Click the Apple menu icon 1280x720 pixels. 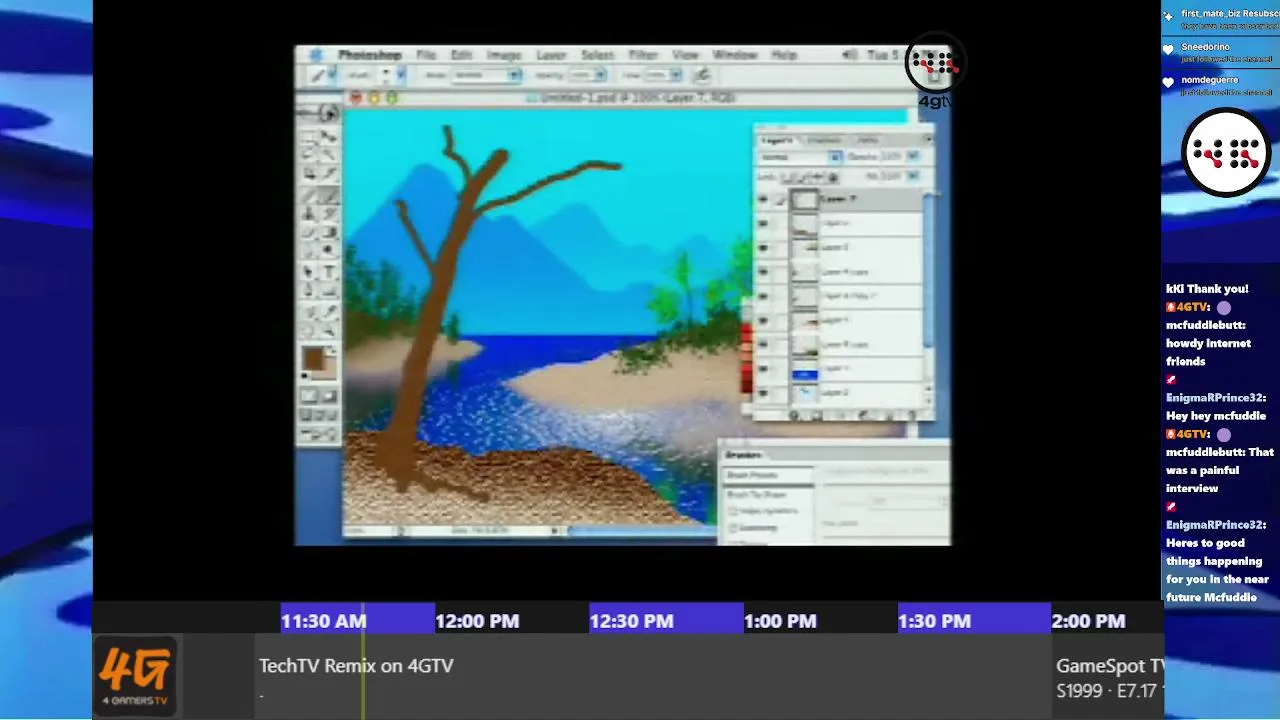(316, 55)
